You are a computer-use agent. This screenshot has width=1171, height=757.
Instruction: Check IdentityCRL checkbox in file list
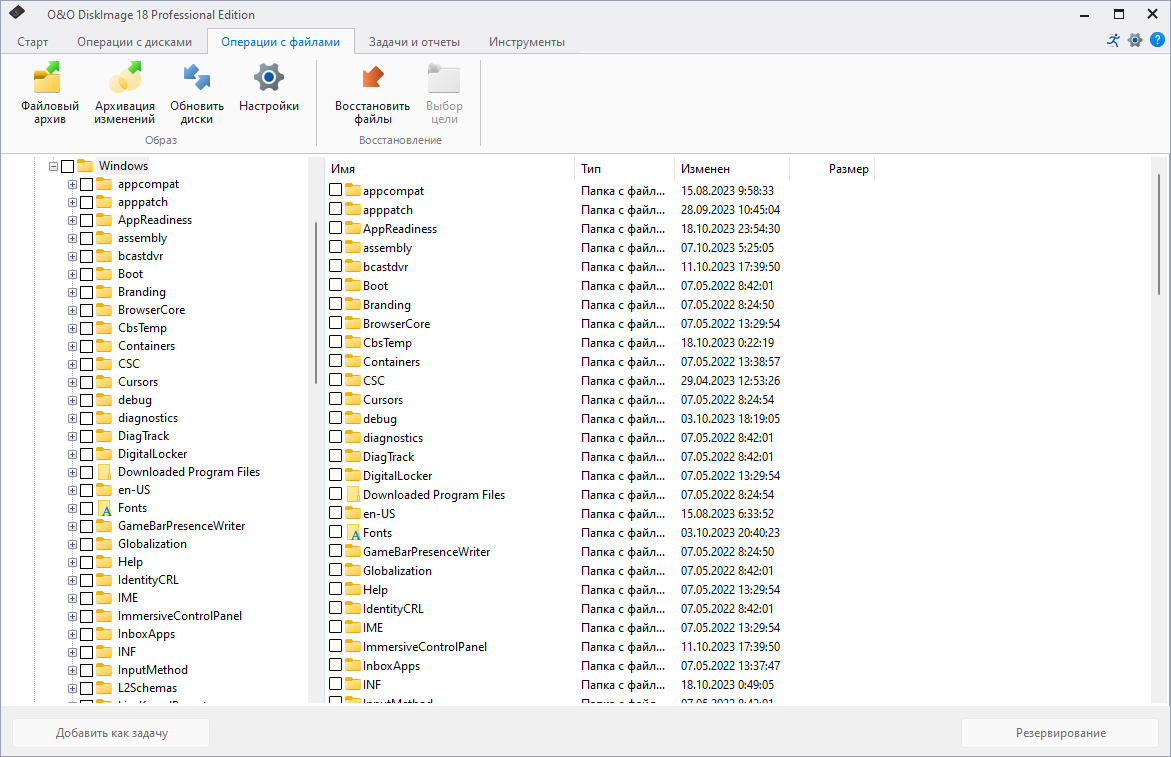click(335, 608)
